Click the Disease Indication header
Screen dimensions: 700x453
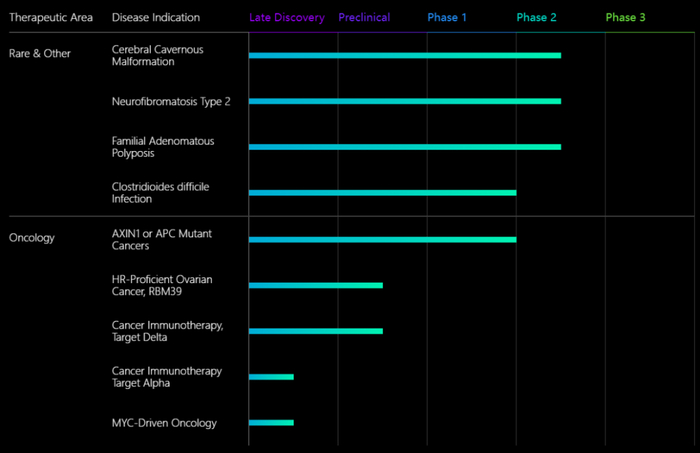pyautogui.click(x=156, y=17)
